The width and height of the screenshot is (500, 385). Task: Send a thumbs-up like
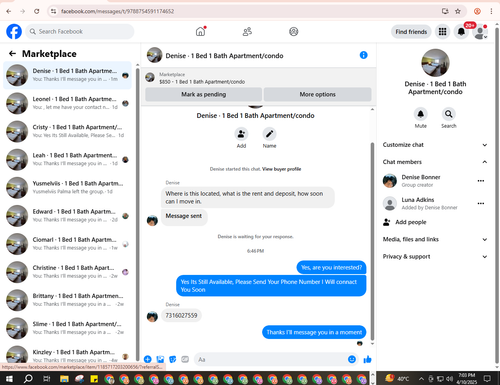(x=367, y=359)
